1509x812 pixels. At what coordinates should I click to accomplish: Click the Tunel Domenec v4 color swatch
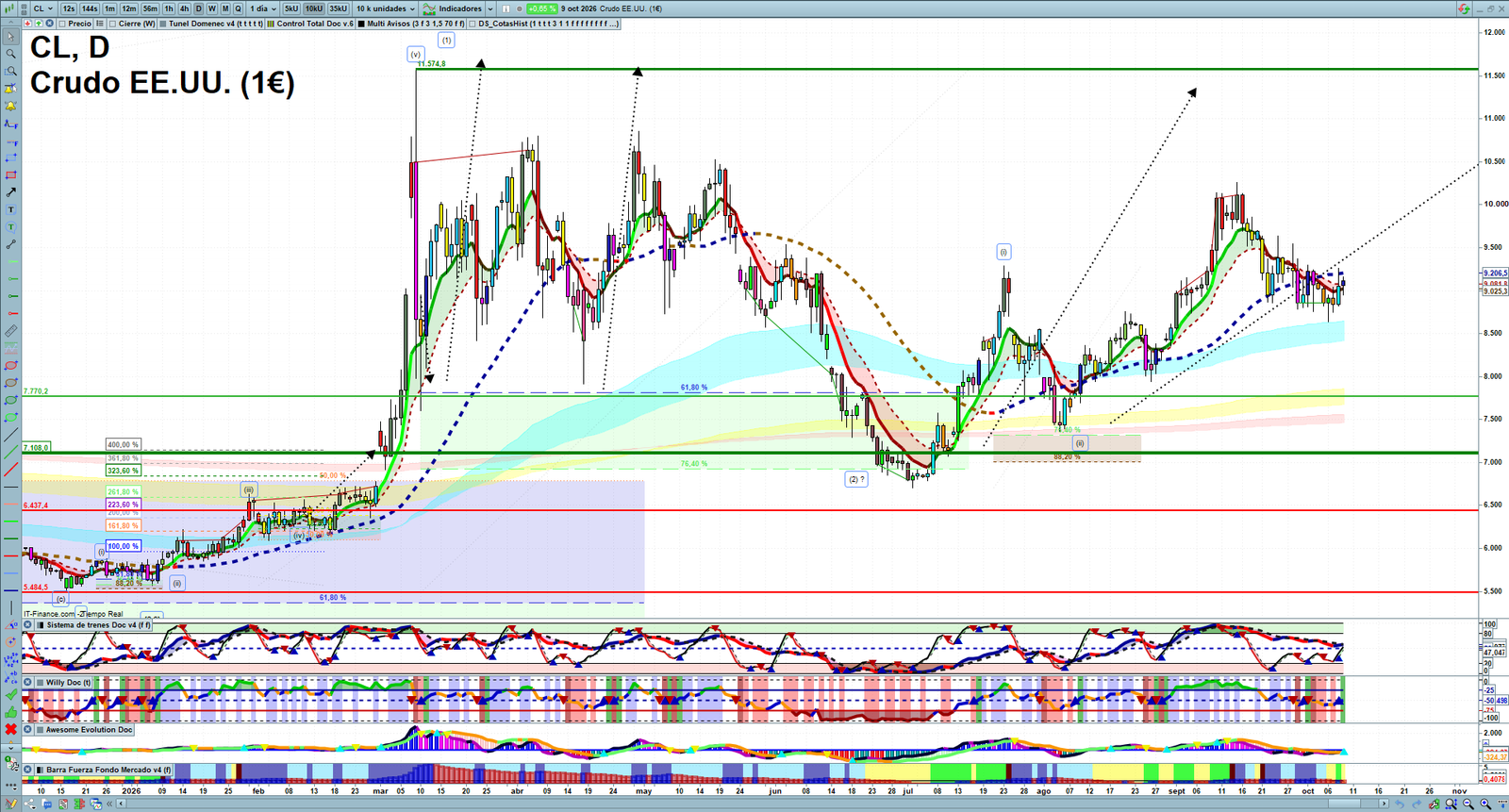(x=163, y=24)
